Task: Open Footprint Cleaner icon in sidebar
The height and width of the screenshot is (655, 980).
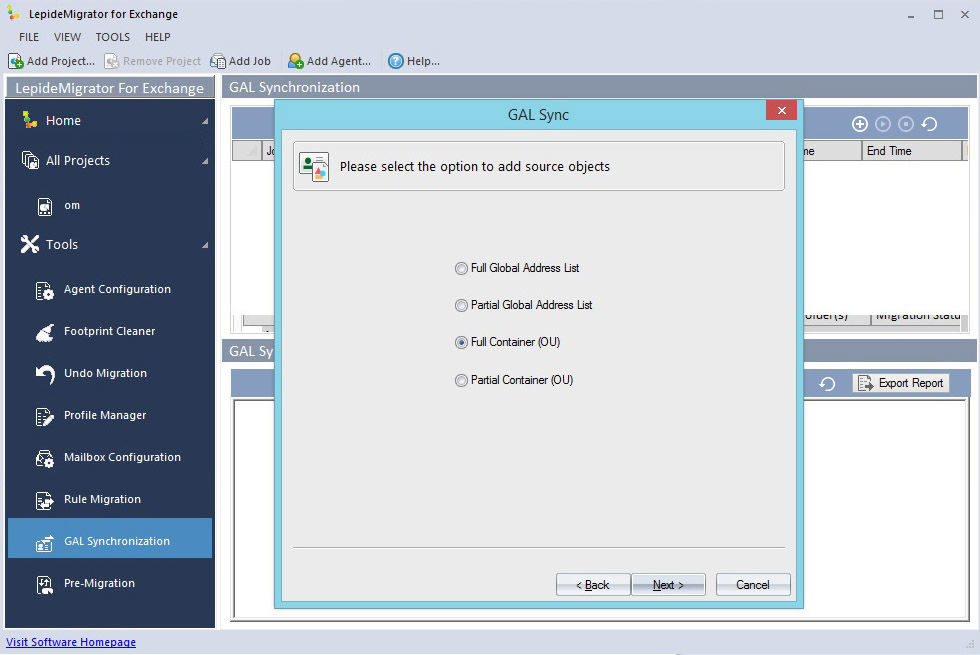Action: pos(44,332)
